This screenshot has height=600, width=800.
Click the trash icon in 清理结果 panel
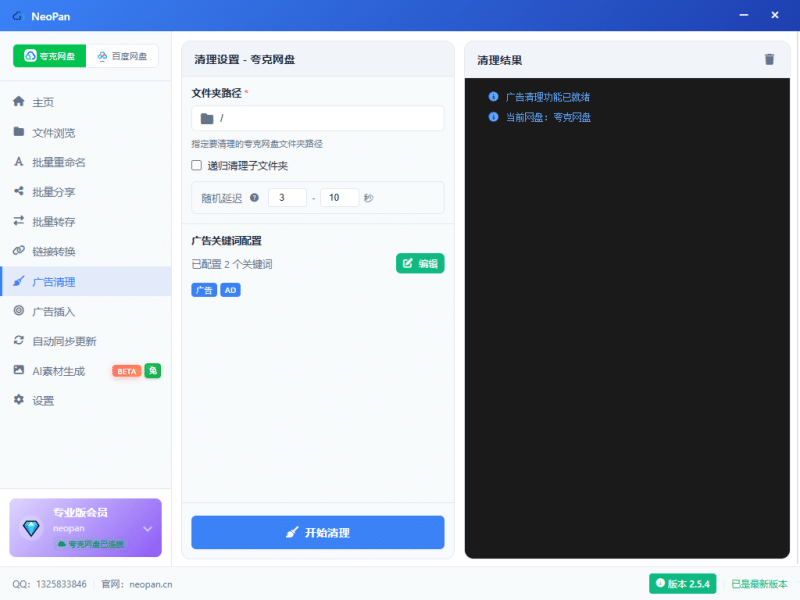coord(769,59)
